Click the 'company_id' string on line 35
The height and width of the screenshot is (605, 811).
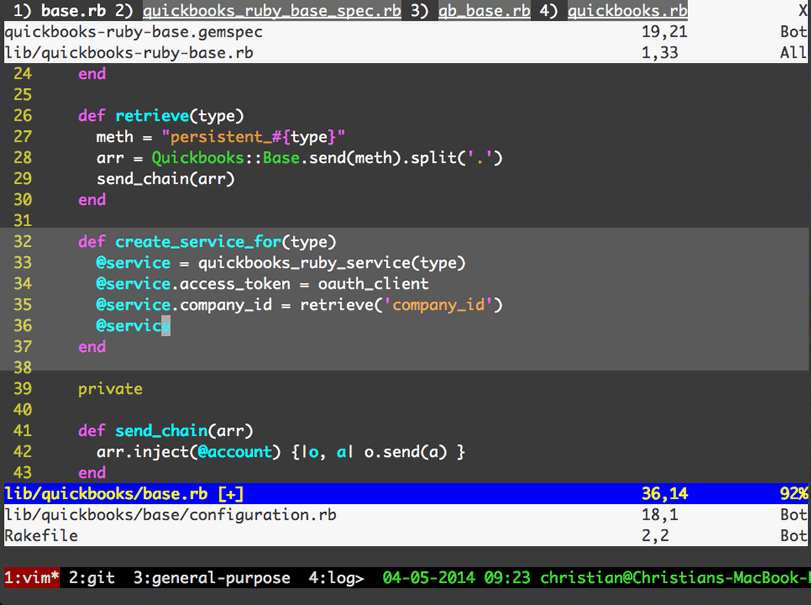click(x=438, y=305)
